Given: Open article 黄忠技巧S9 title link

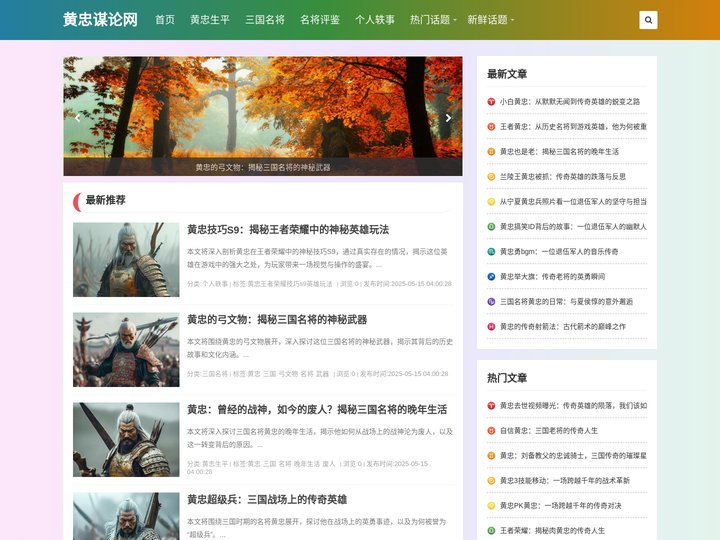Looking at the screenshot, I should pyautogui.click(x=288, y=230).
